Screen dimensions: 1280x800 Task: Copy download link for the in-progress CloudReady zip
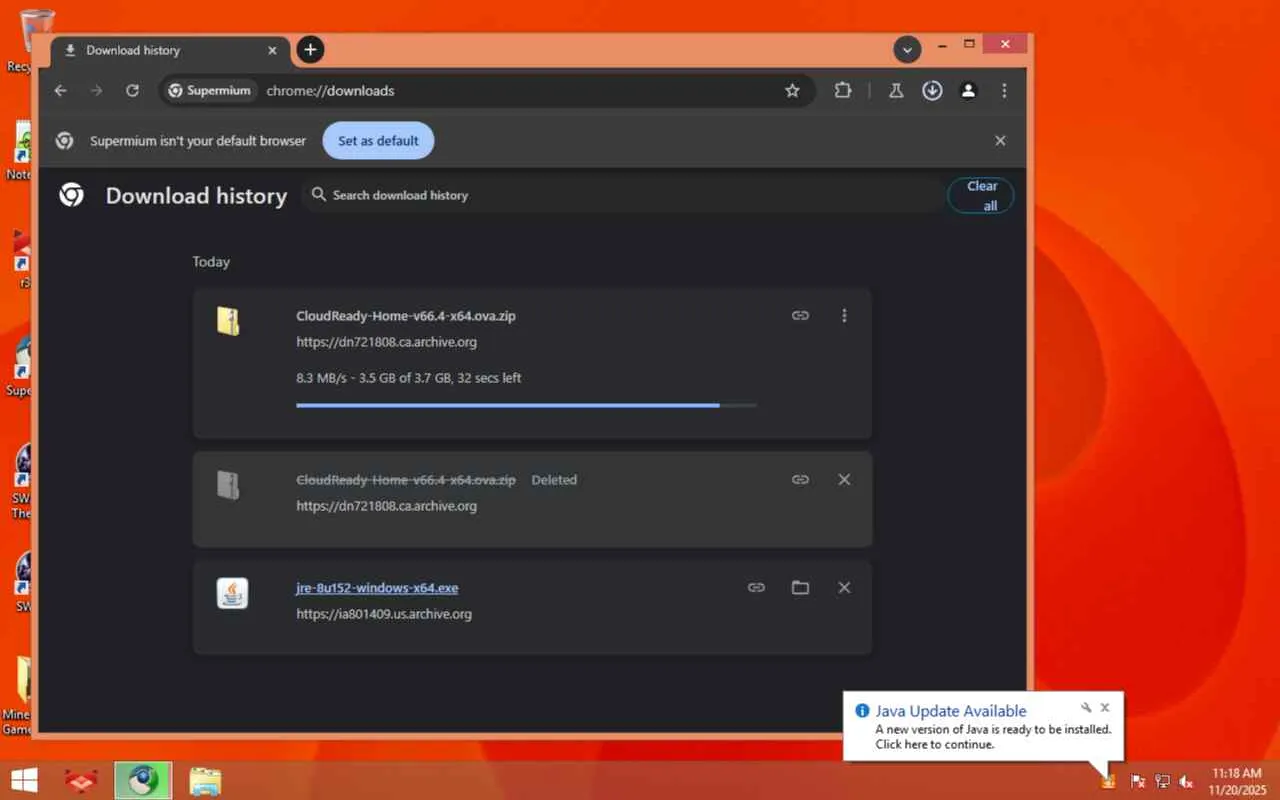[800, 316]
